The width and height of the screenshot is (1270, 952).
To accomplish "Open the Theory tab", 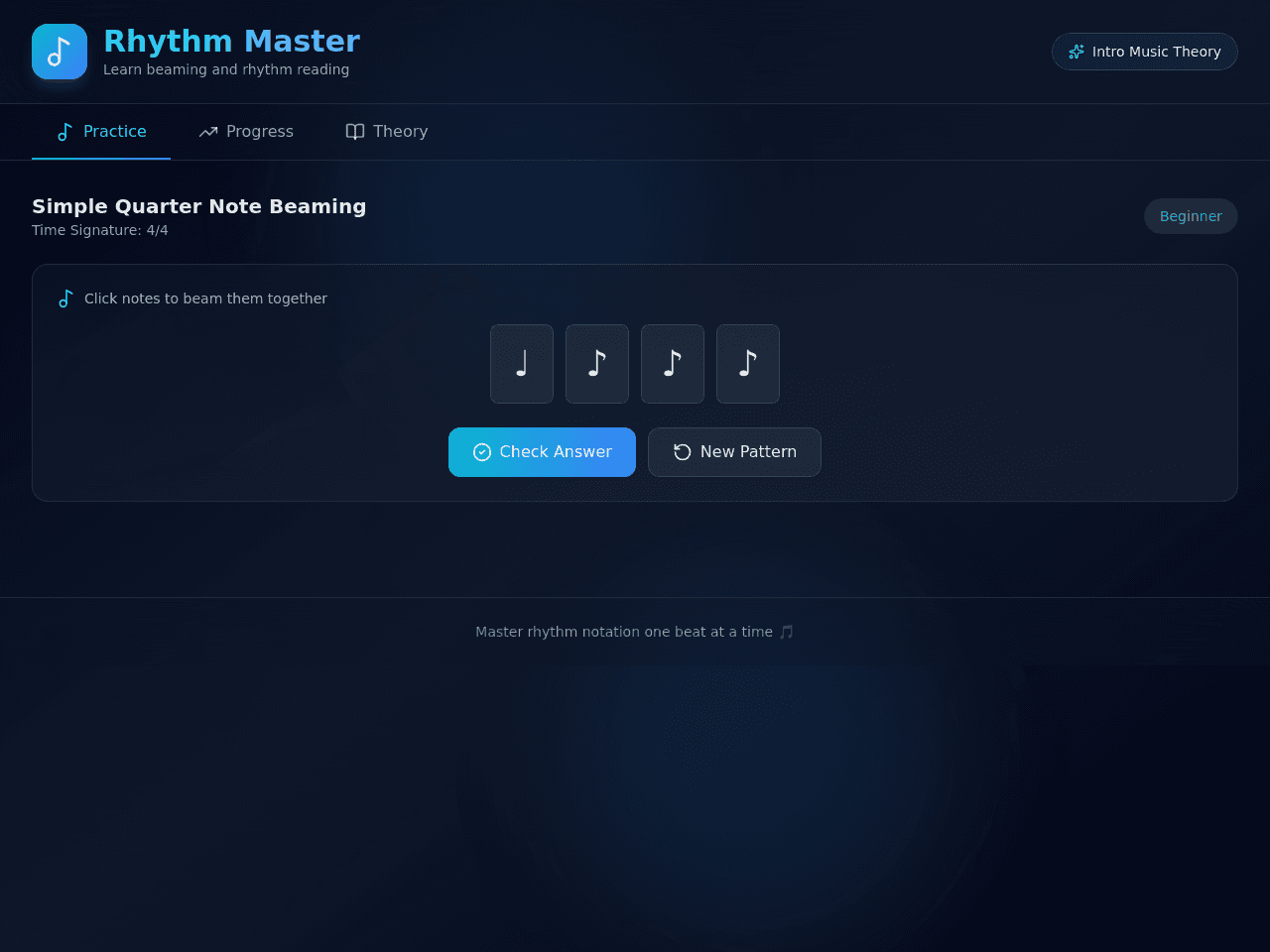I will tap(387, 132).
